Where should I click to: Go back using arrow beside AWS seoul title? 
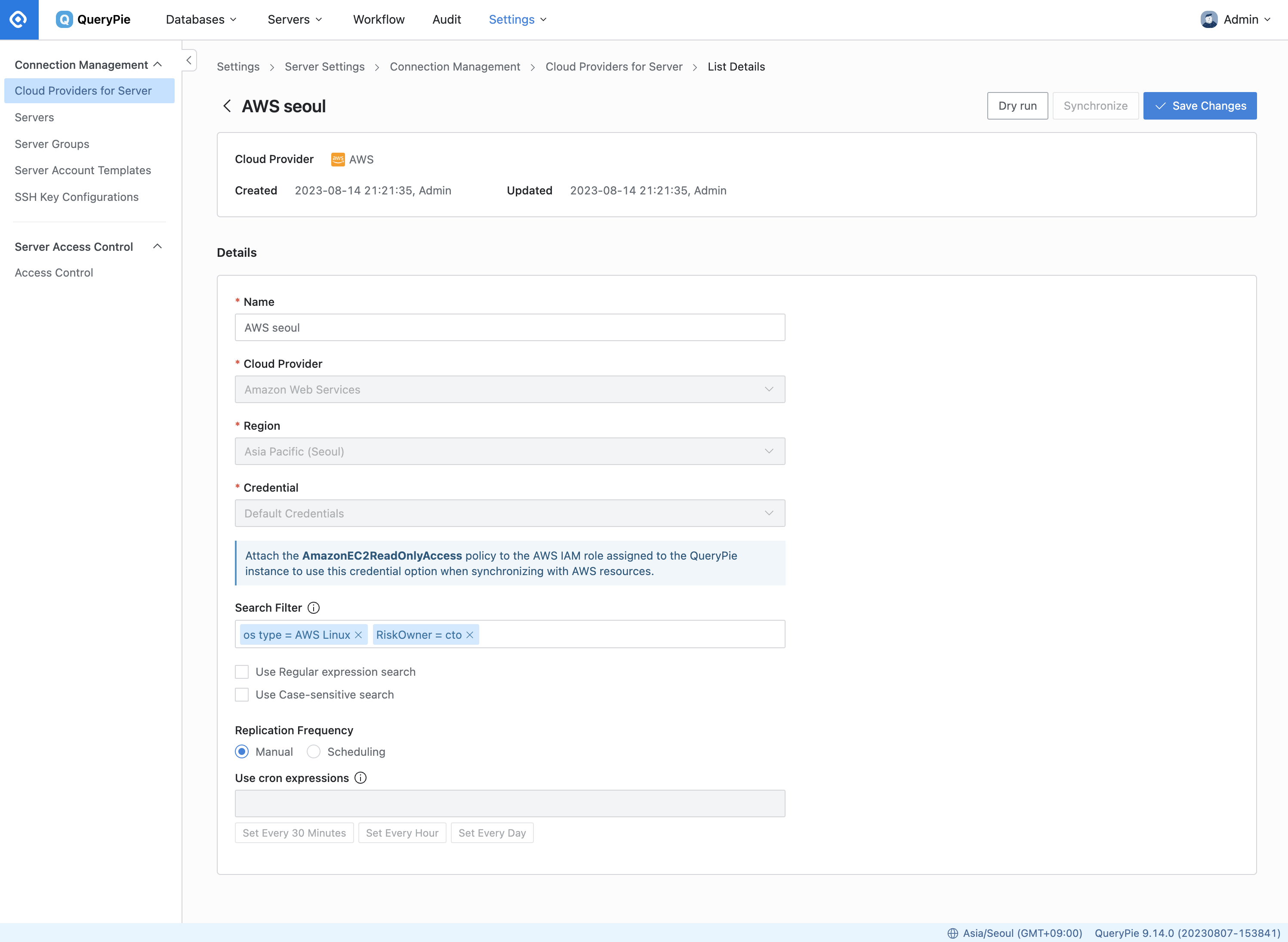point(227,106)
